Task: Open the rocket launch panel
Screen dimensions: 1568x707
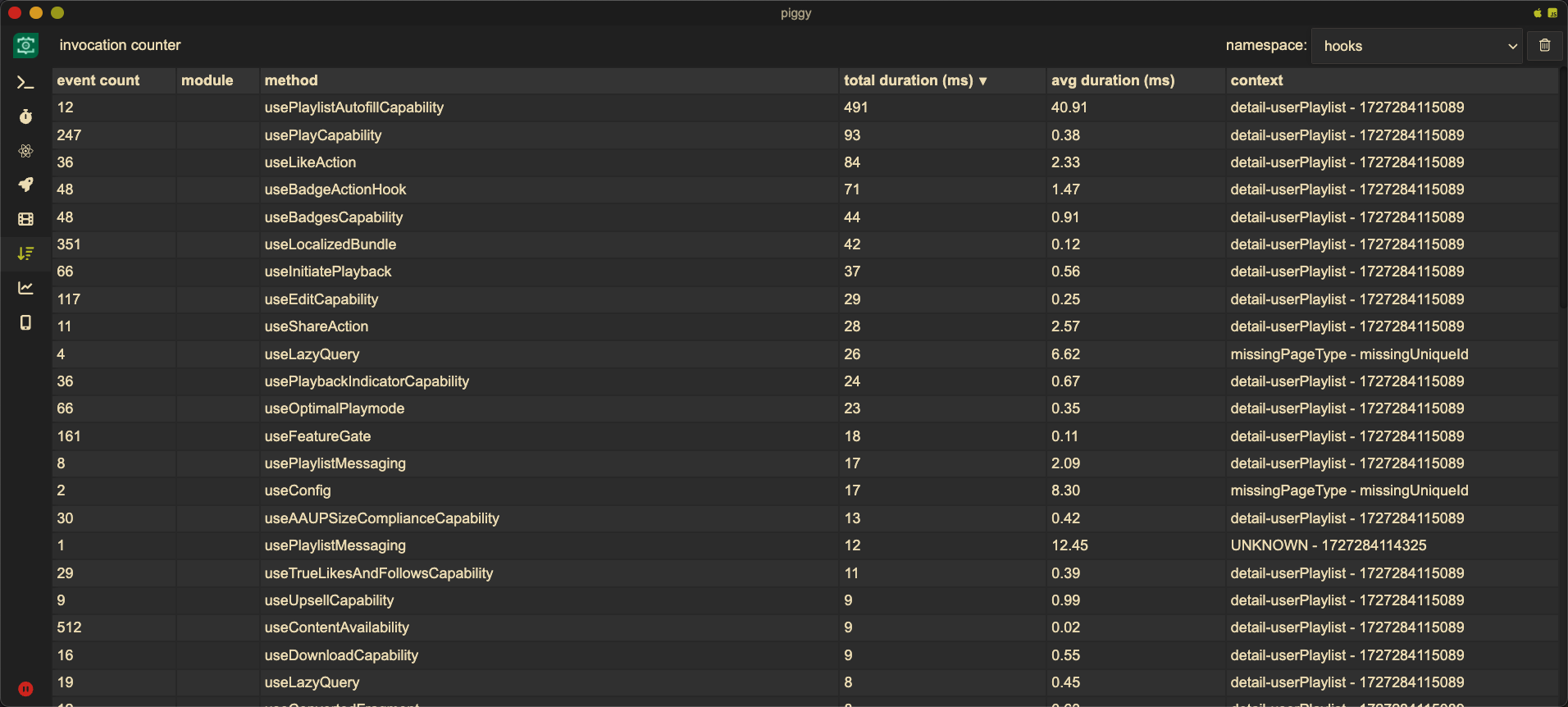Action: pyautogui.click(x=25, y=185)
